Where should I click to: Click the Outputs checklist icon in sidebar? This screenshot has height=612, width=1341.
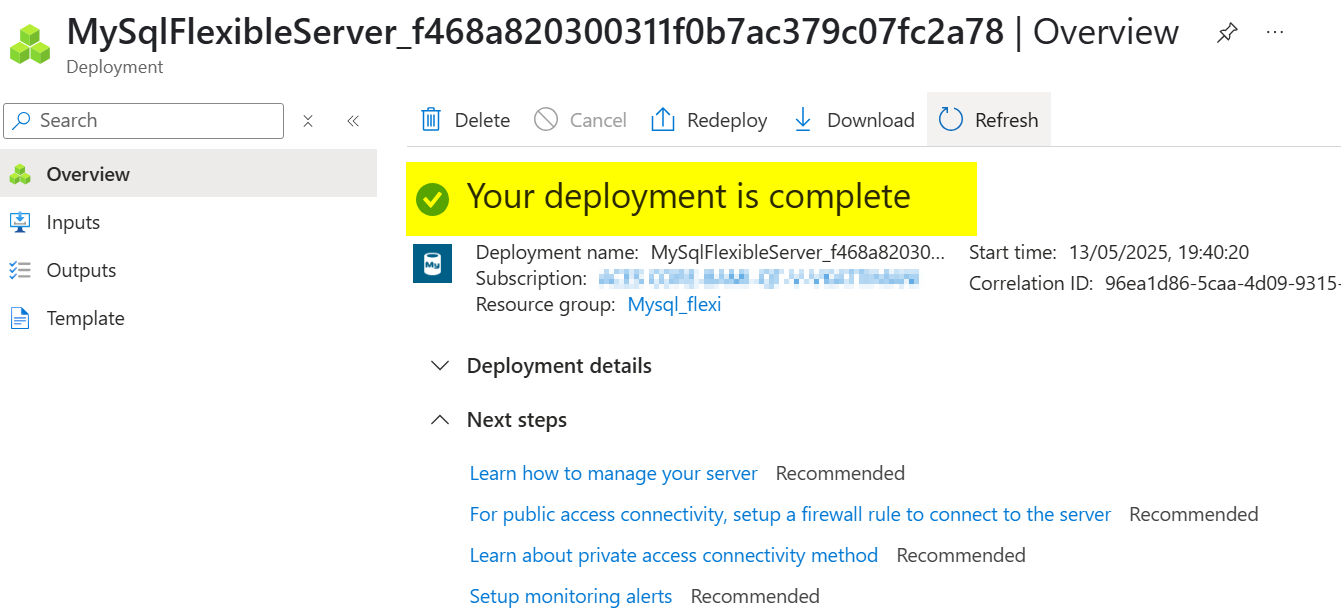[20, 270]
